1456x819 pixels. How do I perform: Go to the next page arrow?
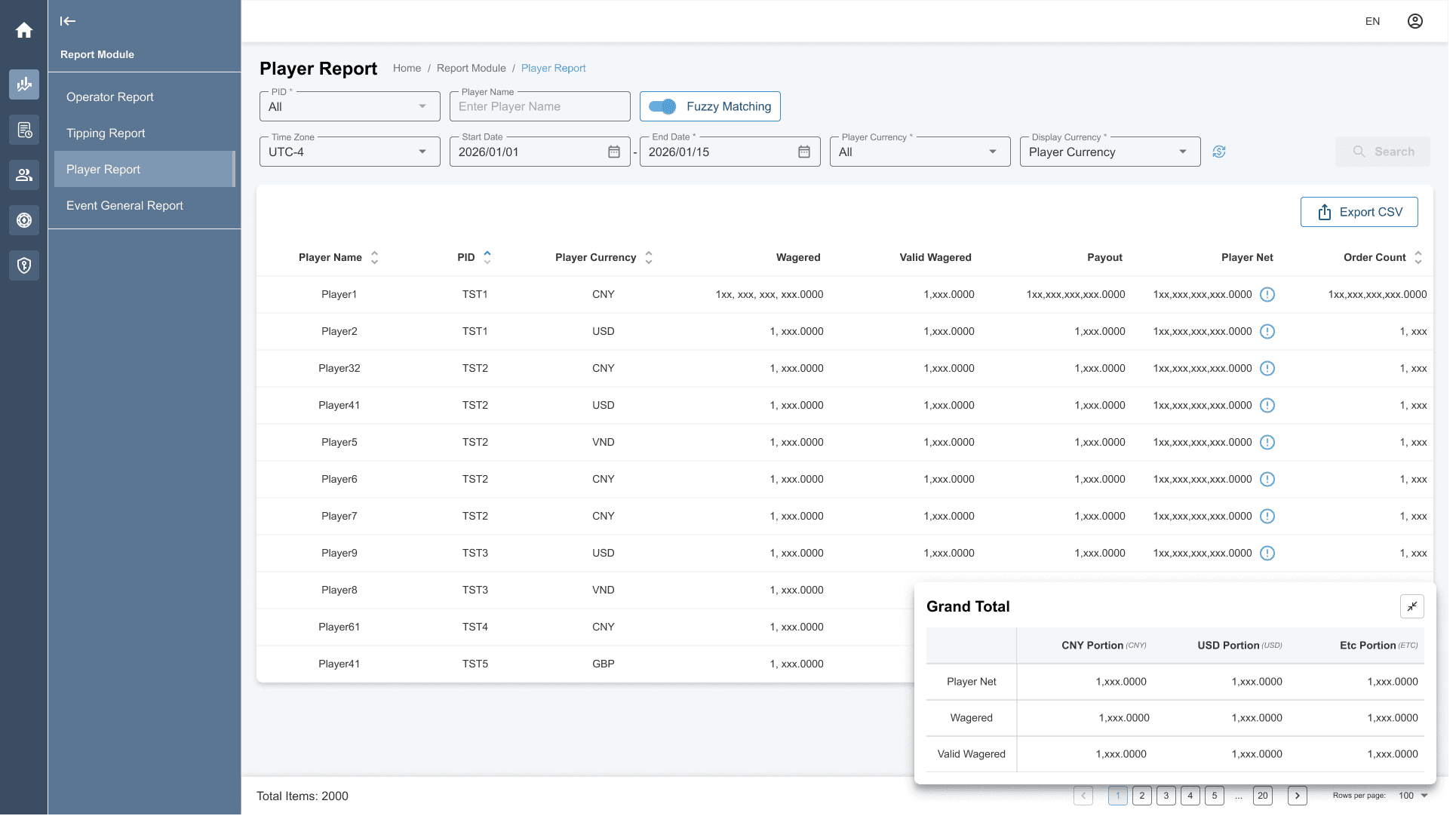[x=1304, y=799]
